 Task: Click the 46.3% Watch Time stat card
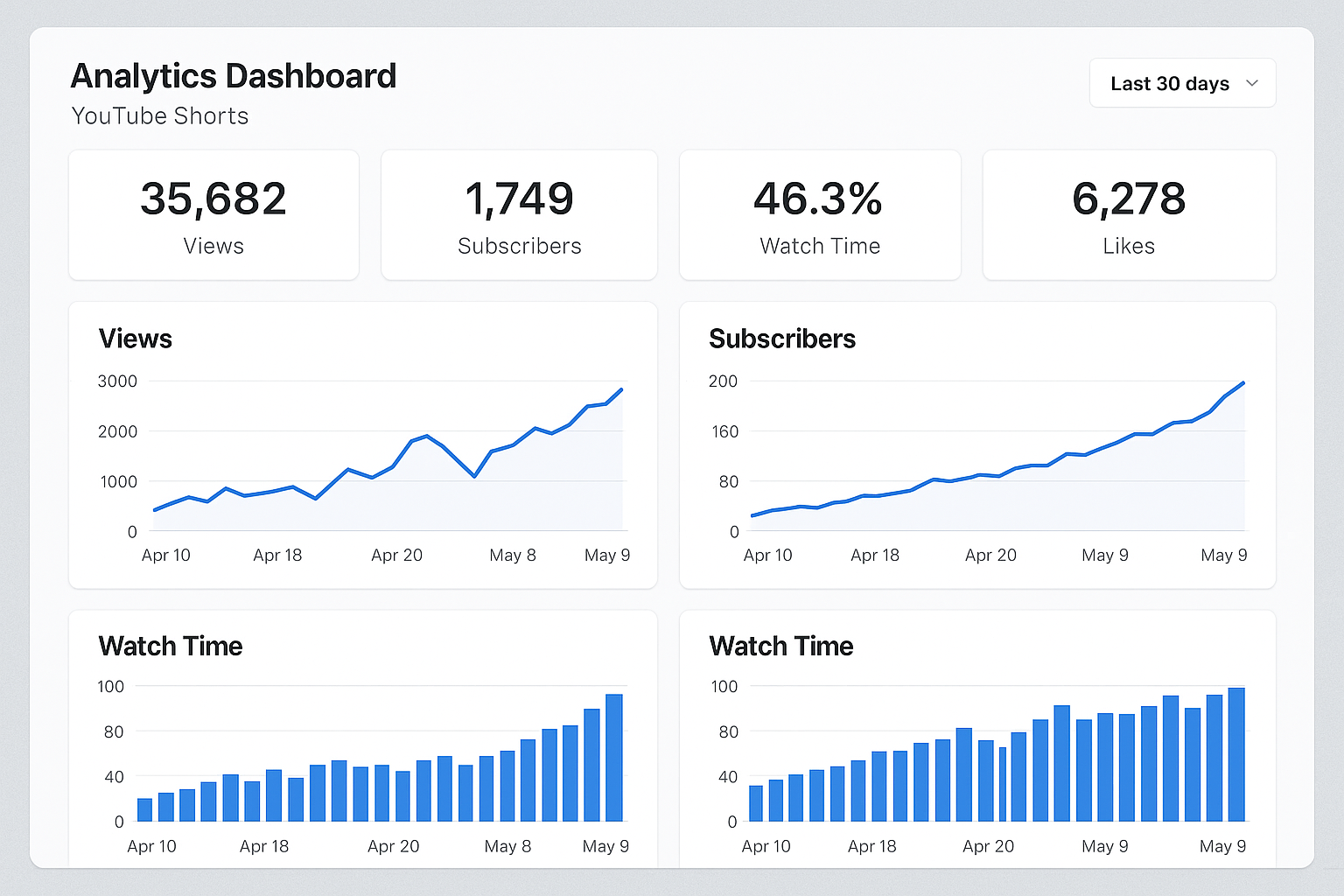[819, 215]
